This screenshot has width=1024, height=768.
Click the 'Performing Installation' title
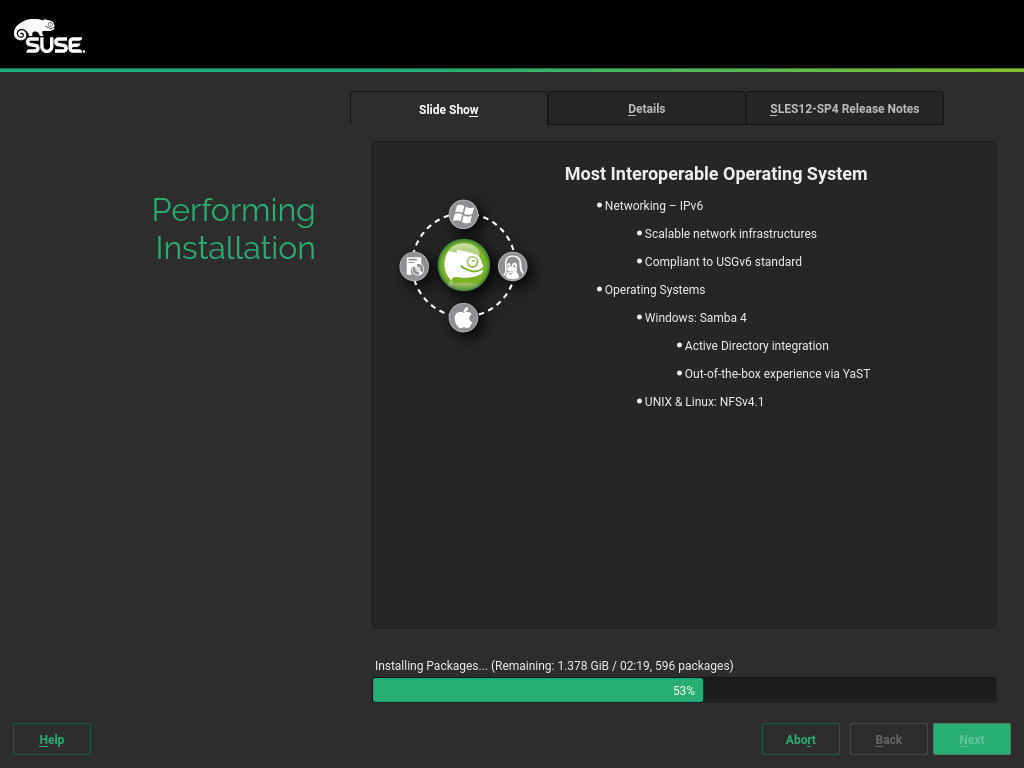click(234, 229)
